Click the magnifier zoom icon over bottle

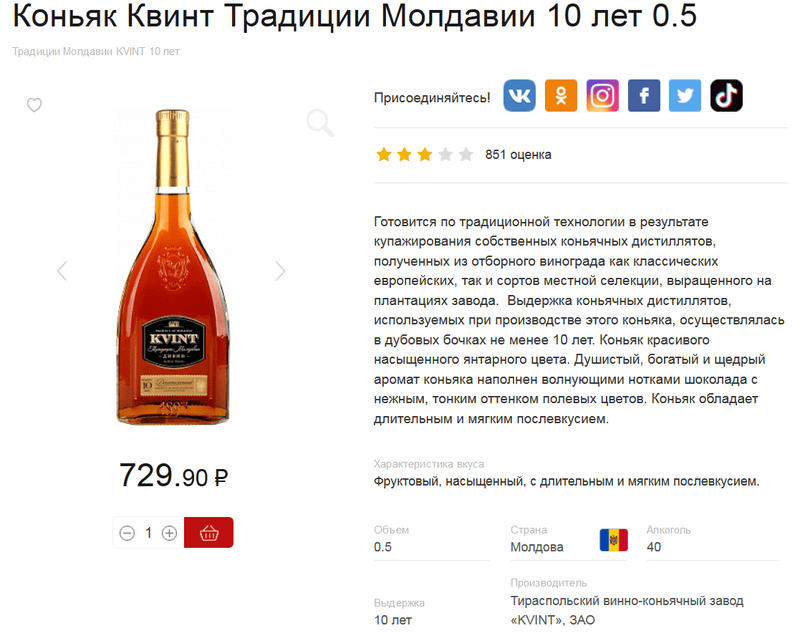(x=320, y=123)
